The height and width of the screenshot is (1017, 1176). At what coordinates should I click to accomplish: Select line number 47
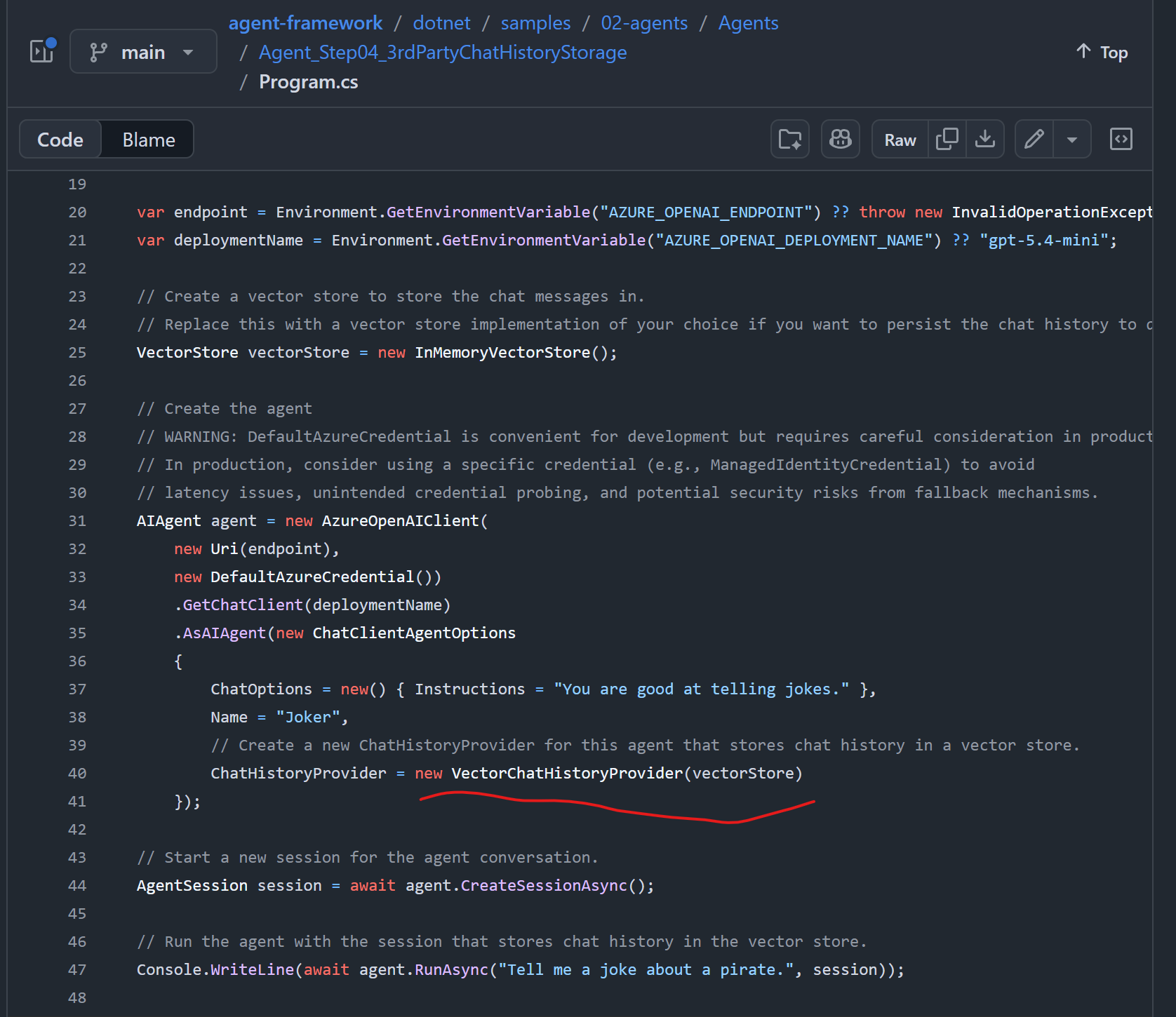coord(77,969)
